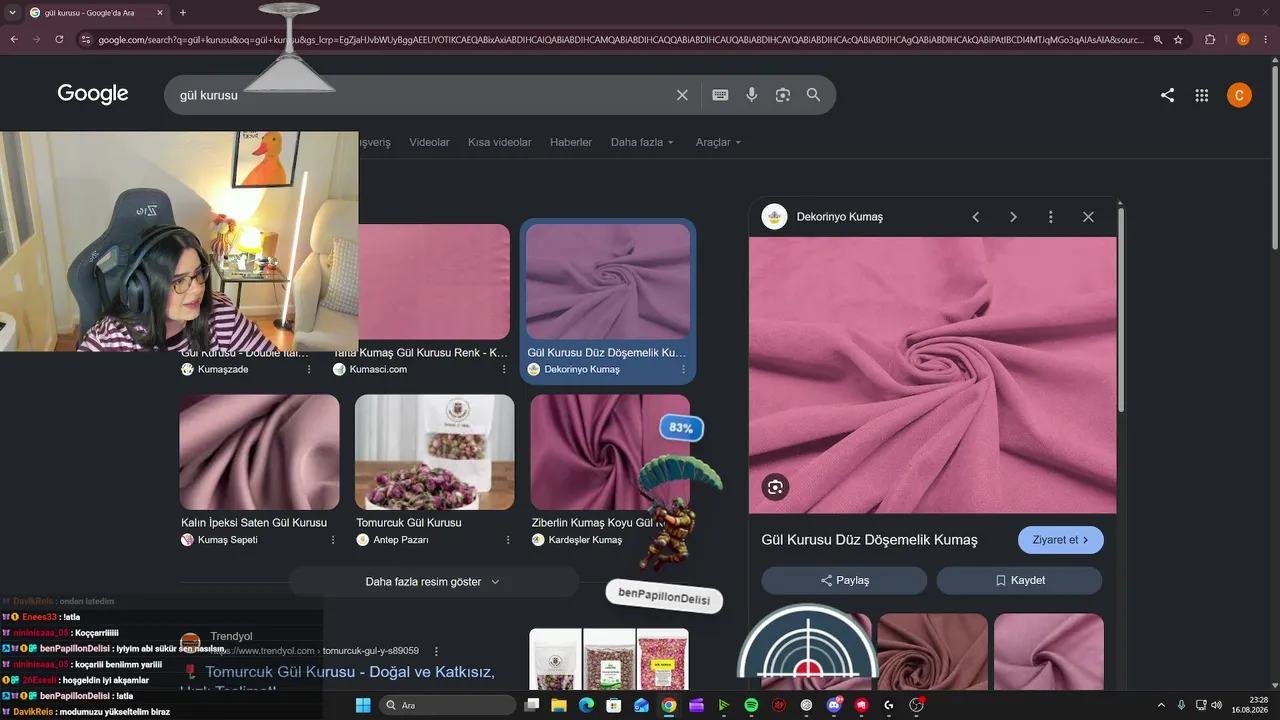1280x720 pixels.
Task: Go to the Google logo homepage
Action: (93, 94)
